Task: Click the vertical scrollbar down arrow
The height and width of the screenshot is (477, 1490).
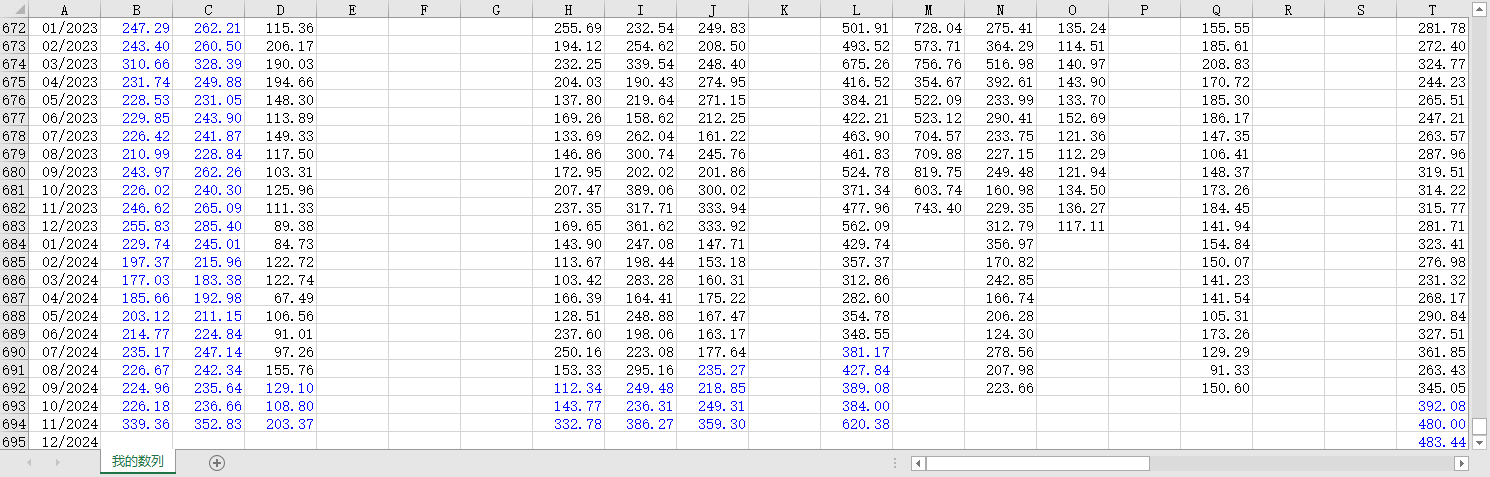Action: pyautogui.click(x=1480, y=442)
